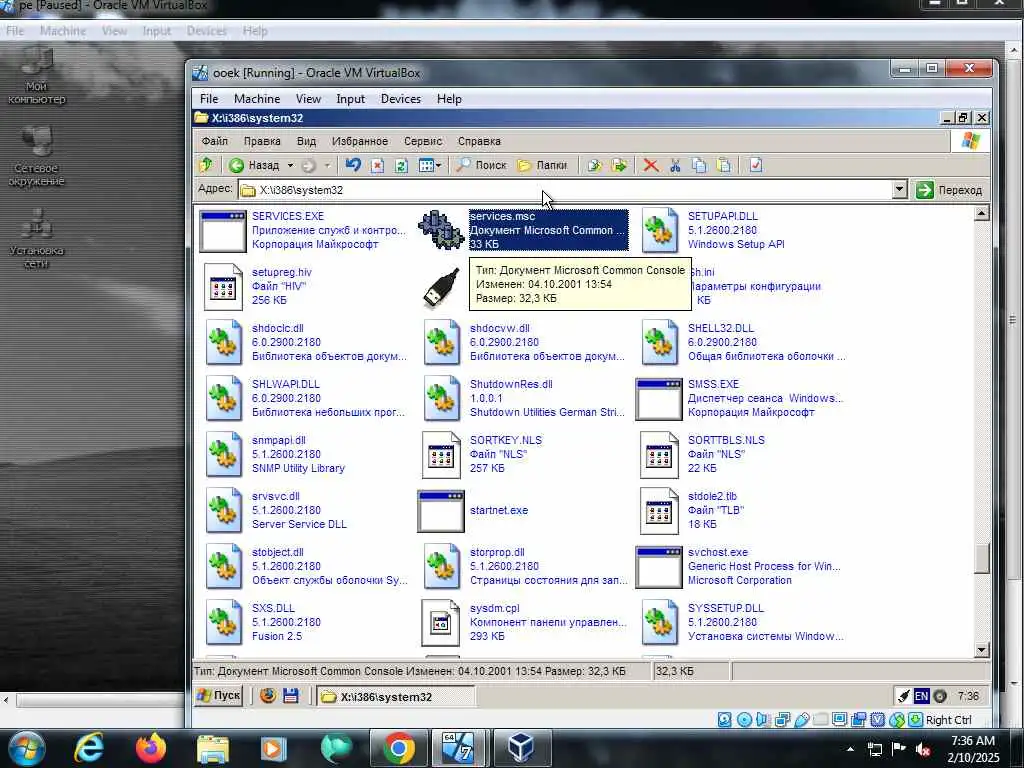The image size is (1024, 768).
Task: Open the Справка menu
Action: pyautogui.click(x=479, y=141)
